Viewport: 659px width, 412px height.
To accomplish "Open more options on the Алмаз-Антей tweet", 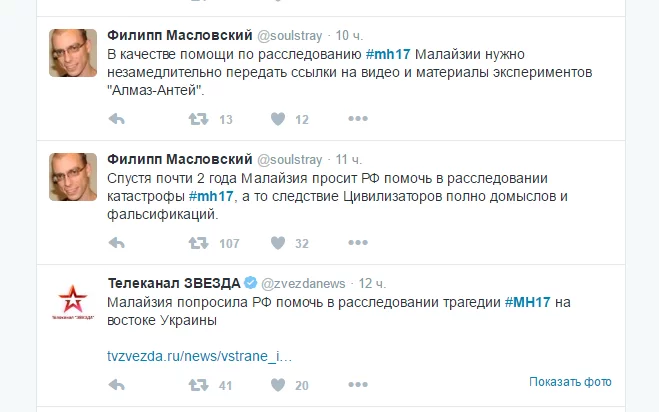I will pos(358,119).
